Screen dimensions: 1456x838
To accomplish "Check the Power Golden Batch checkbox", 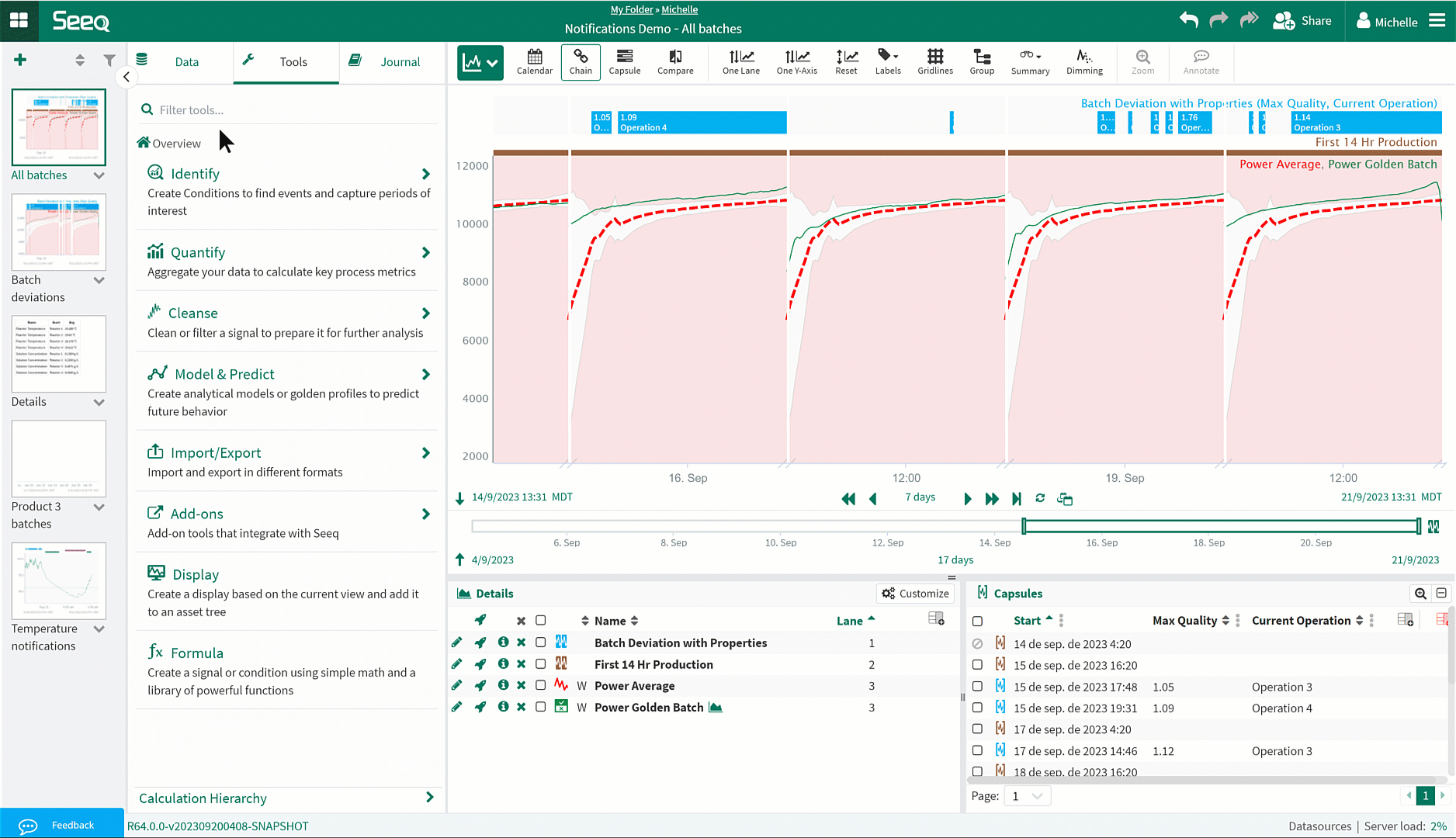I will 541,707.
